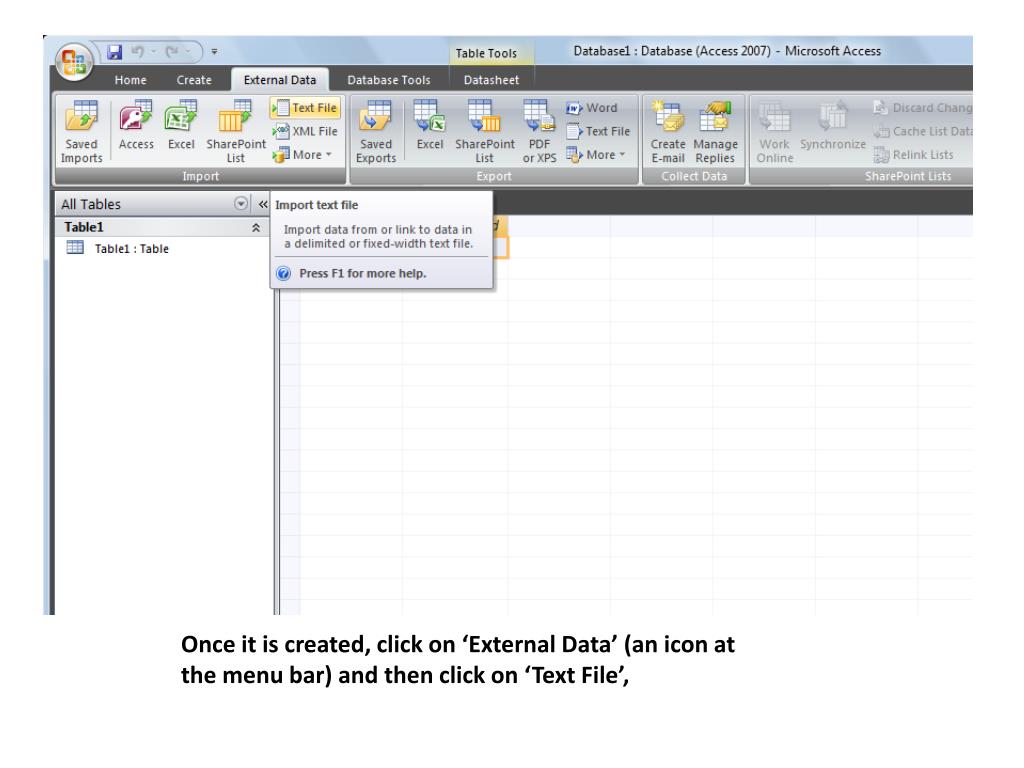
Task: Import an XML File
Action: 305,131
